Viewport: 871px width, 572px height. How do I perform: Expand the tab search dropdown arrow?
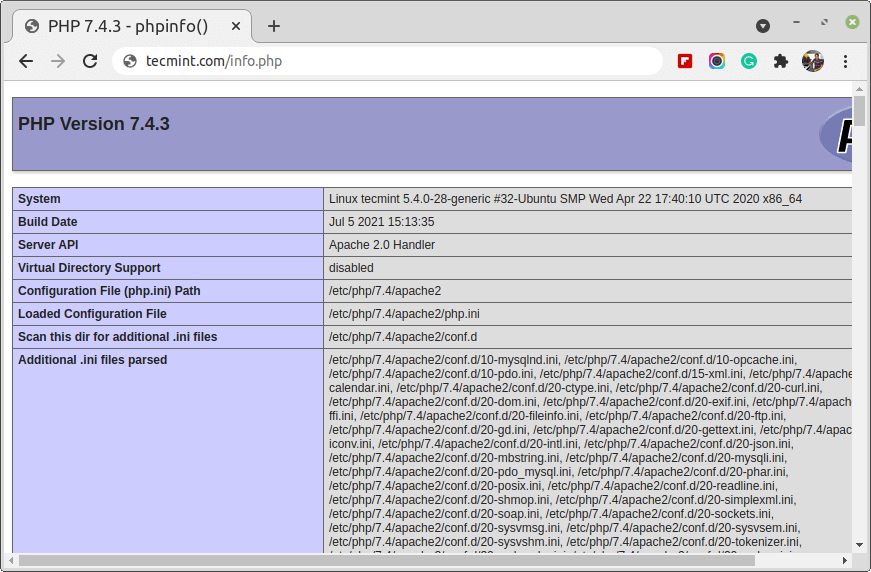[x=763, y=25]
